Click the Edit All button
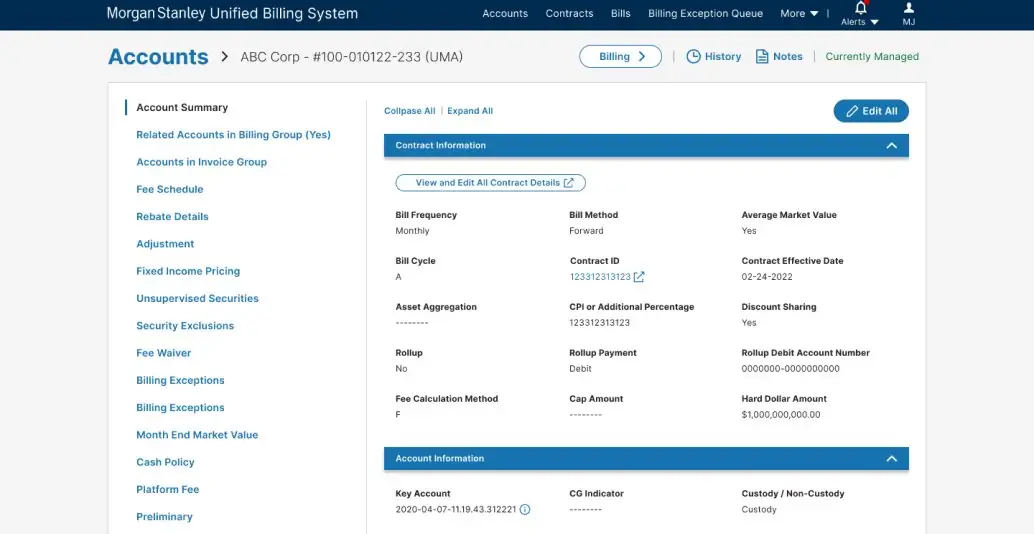This screenshot has width=1034, height=534. pos(871,111)
